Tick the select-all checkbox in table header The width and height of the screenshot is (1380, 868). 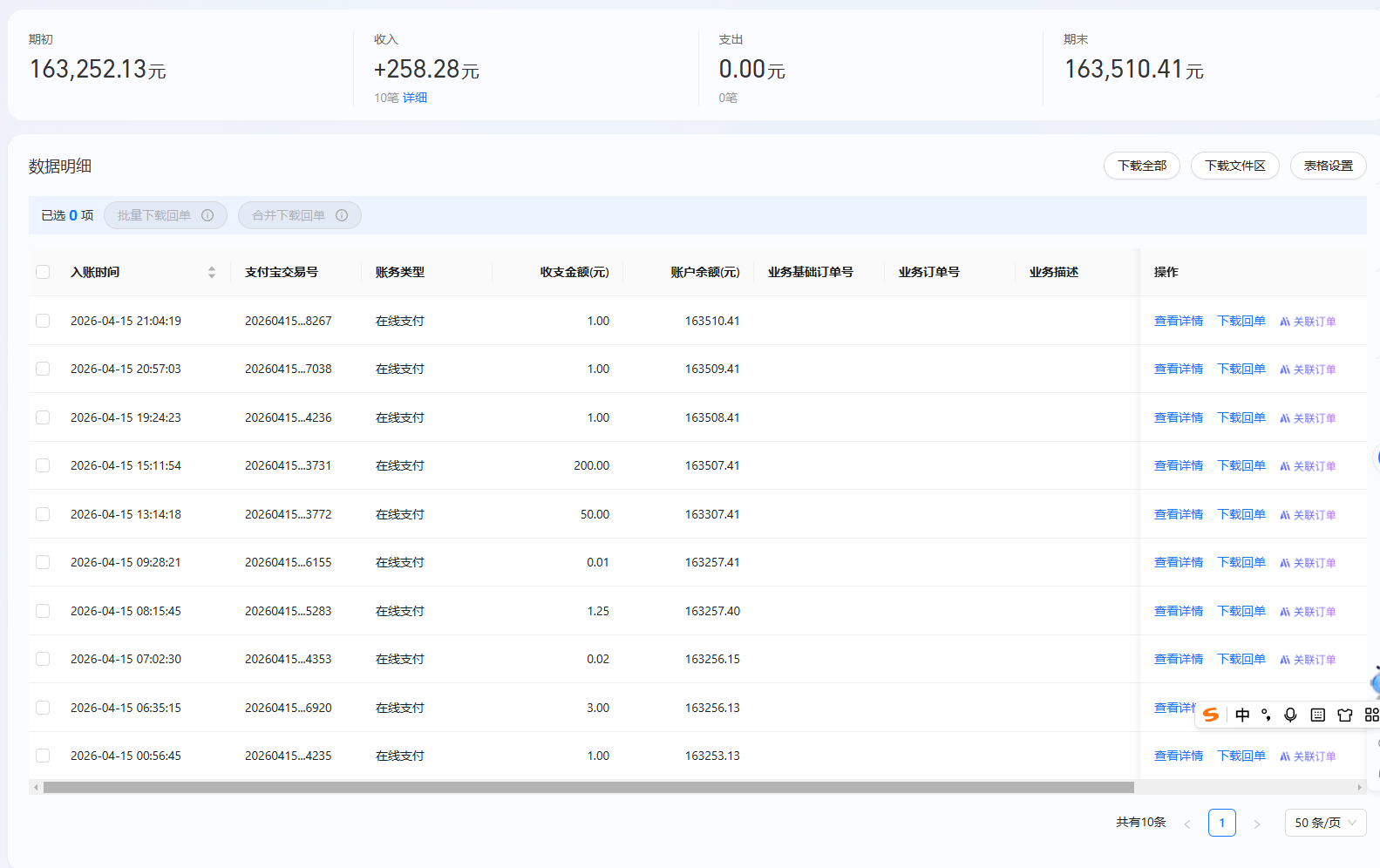point(43,272)
